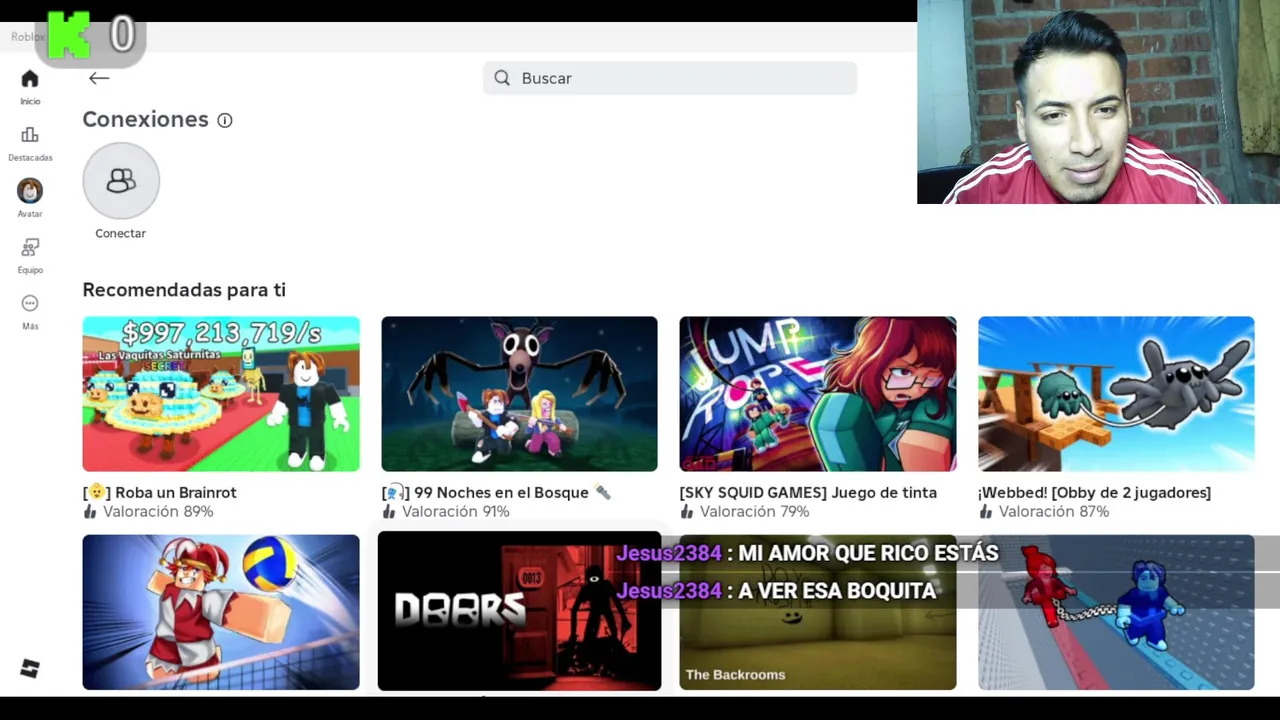Open the volleyball game thumbnail
This screenshot has width=1280, height=720.
(x=221, y=612)
